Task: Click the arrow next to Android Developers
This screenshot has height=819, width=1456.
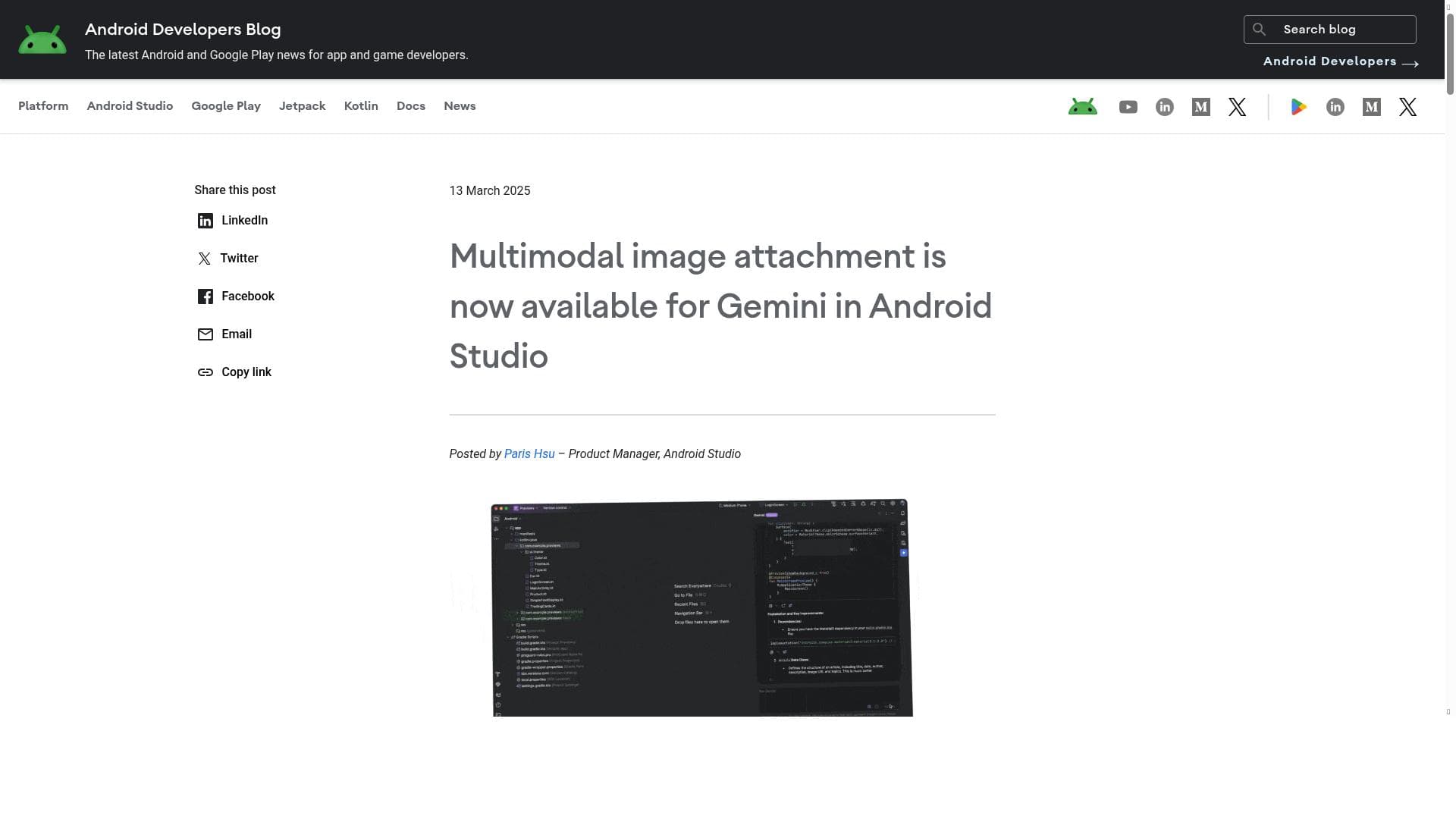Action: pyautogui.click(x=1410, y=64)
